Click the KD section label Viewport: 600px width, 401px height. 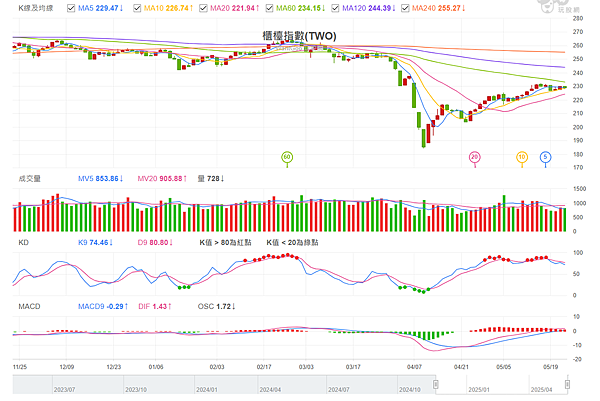point(23,243)
